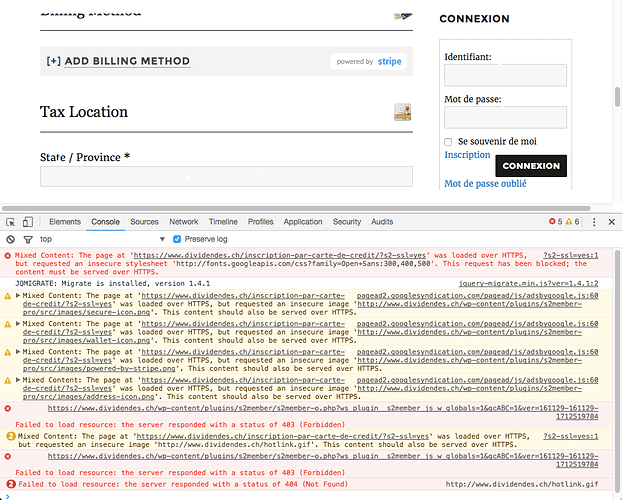Click into the Mot de passe field

tap(505, 117)
